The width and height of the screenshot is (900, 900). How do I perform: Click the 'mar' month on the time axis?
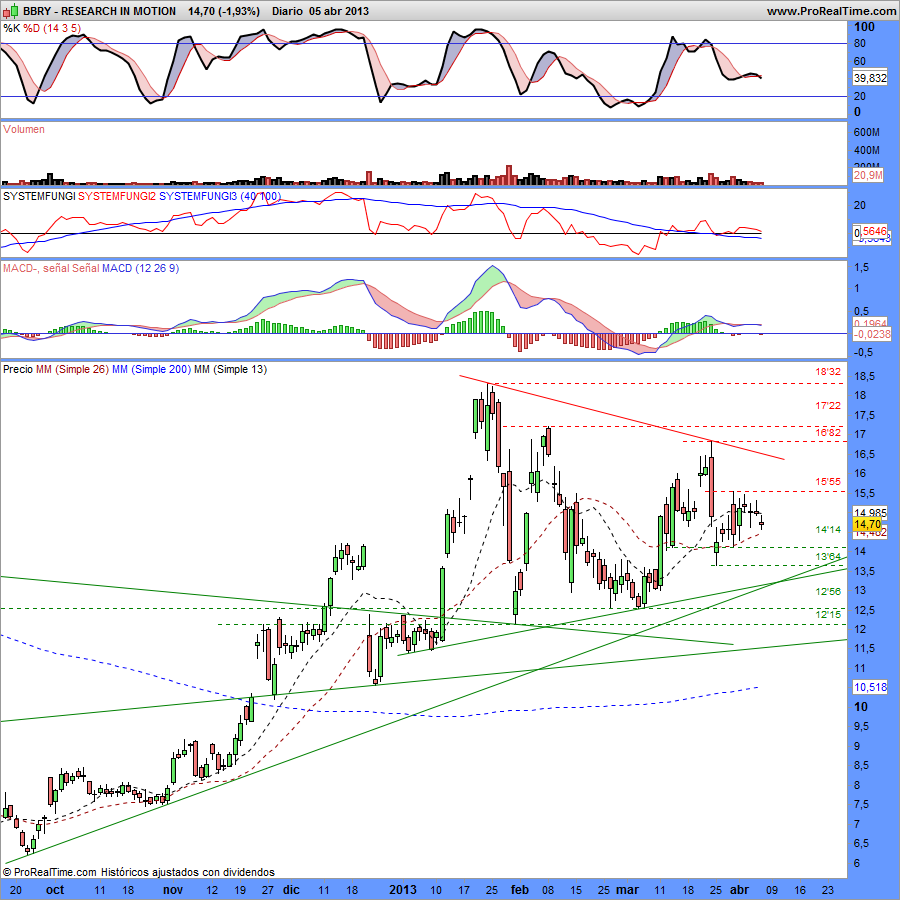coord(627,890)
